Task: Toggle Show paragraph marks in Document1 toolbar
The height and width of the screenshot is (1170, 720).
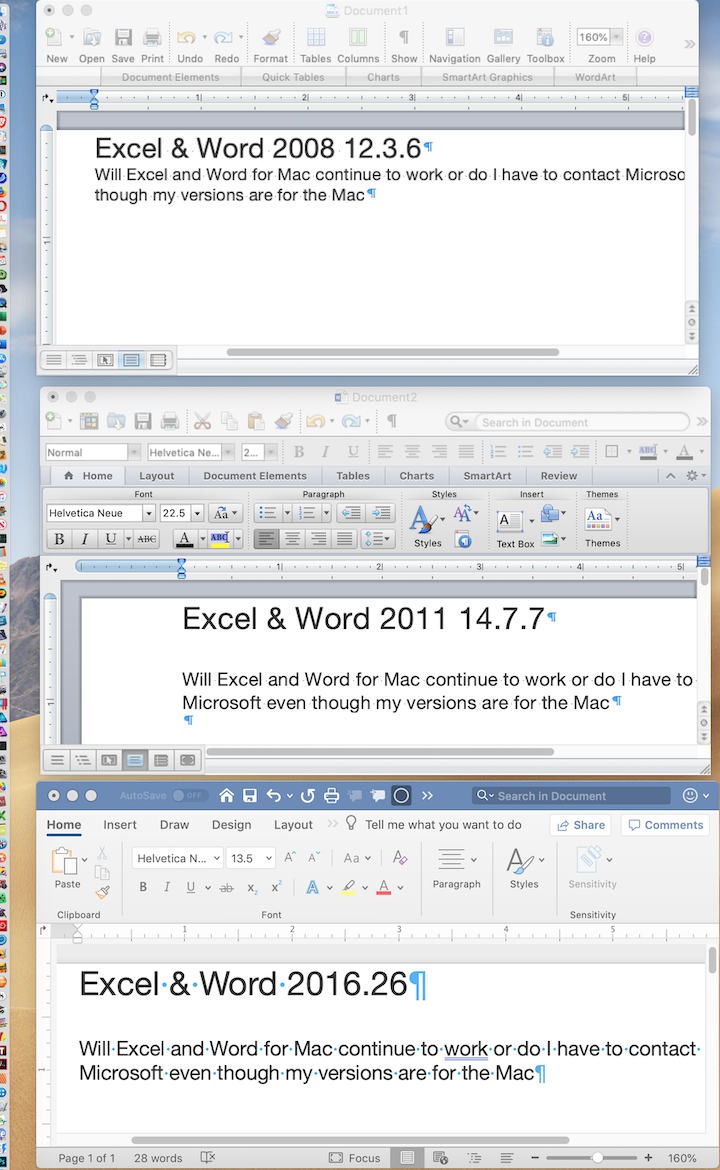Action: point(404,37)
